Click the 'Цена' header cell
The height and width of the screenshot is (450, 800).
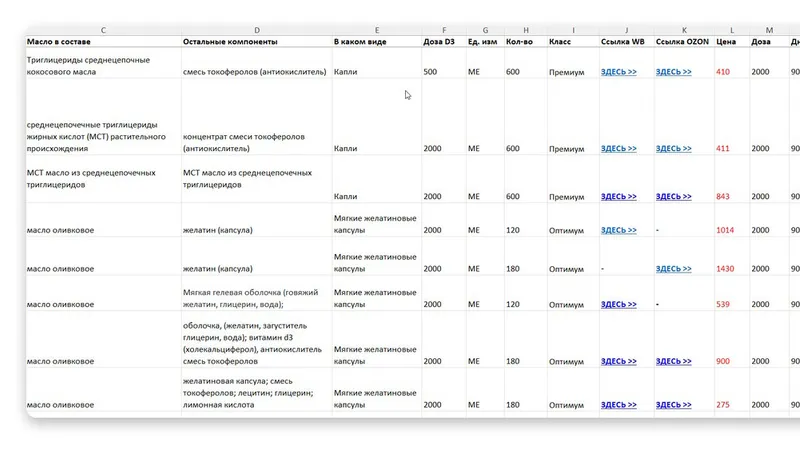(732, 42)
